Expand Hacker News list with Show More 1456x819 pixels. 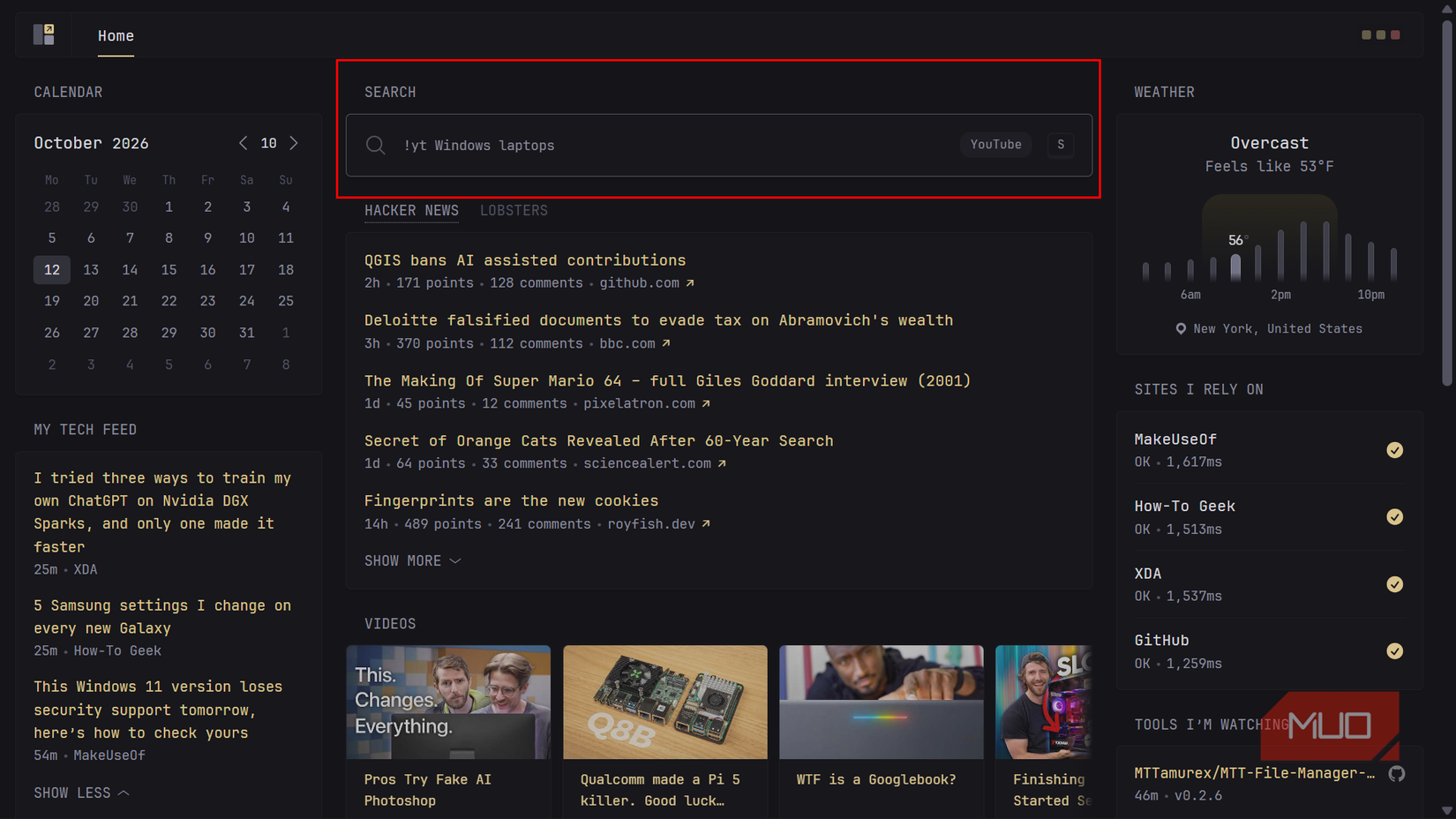tap(413, 561)
